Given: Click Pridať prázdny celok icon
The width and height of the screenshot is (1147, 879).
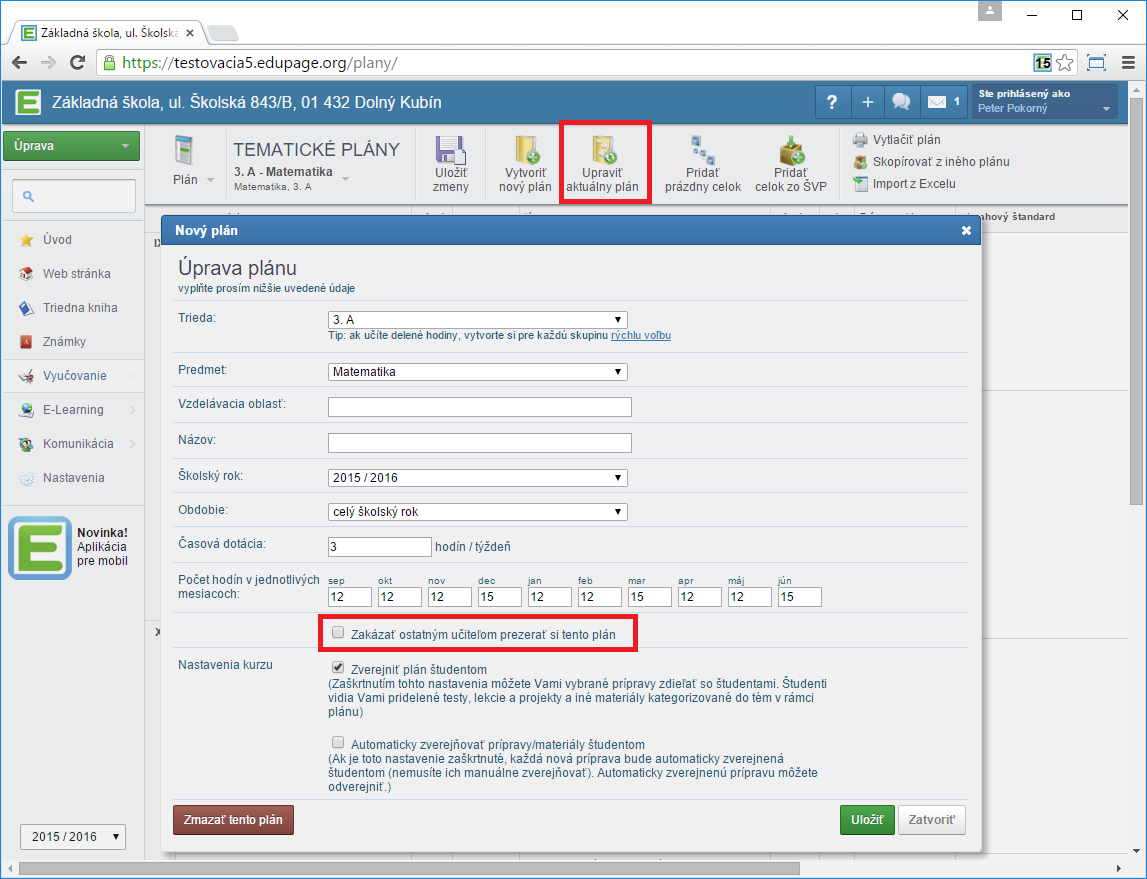Looking at the screenshot, I should coord(702,151).
